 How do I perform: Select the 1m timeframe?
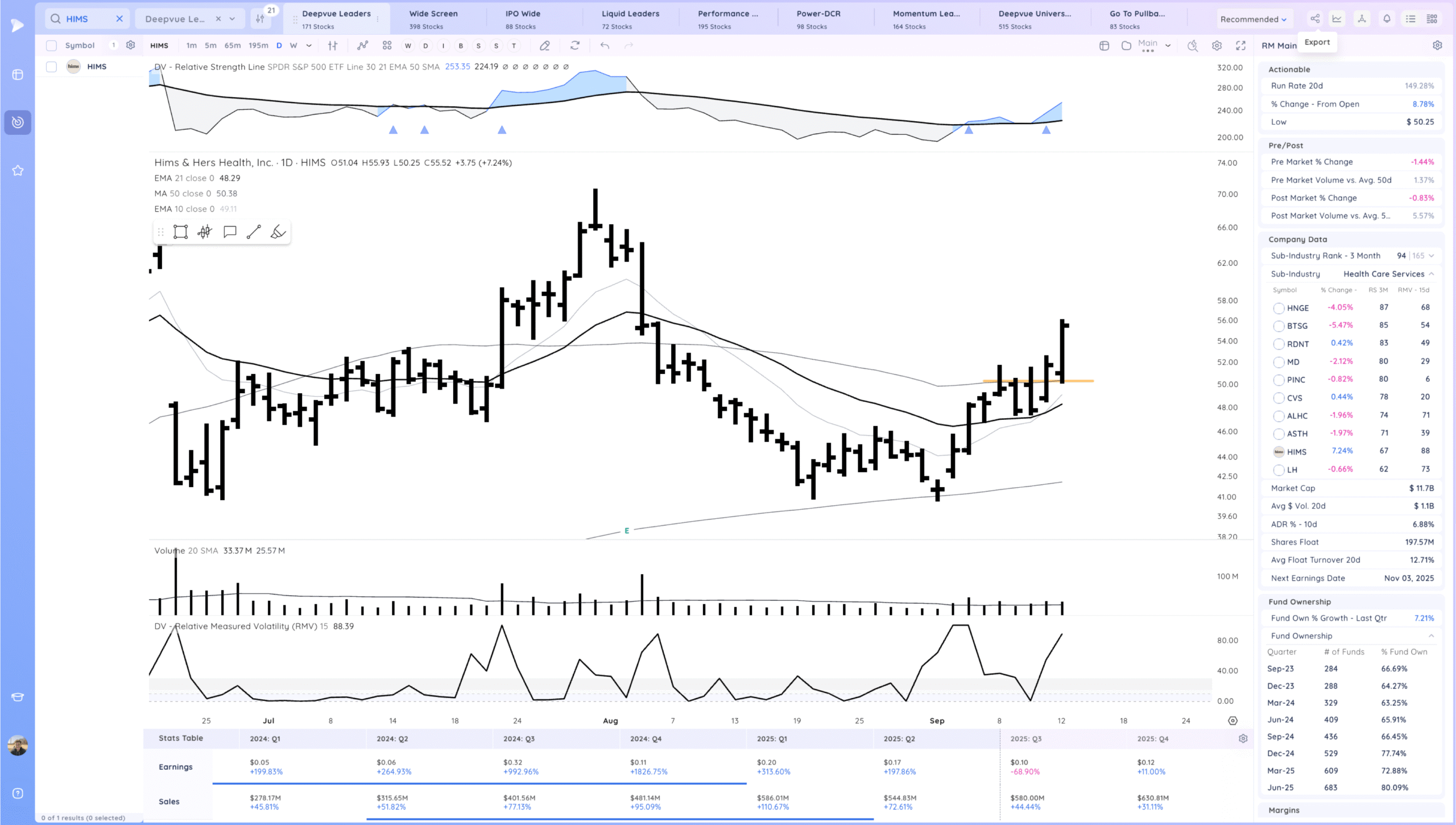point(191,46)
